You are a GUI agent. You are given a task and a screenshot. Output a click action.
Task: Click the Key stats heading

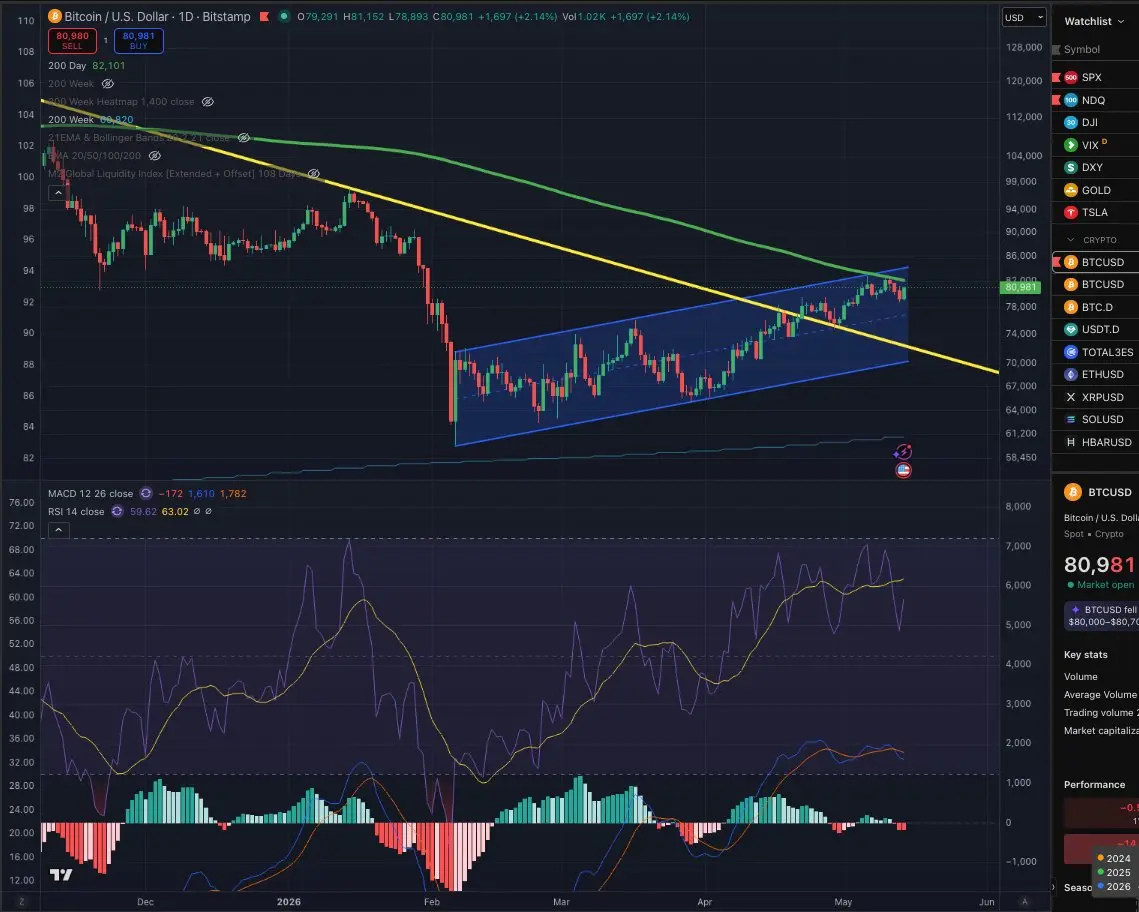1085,654
